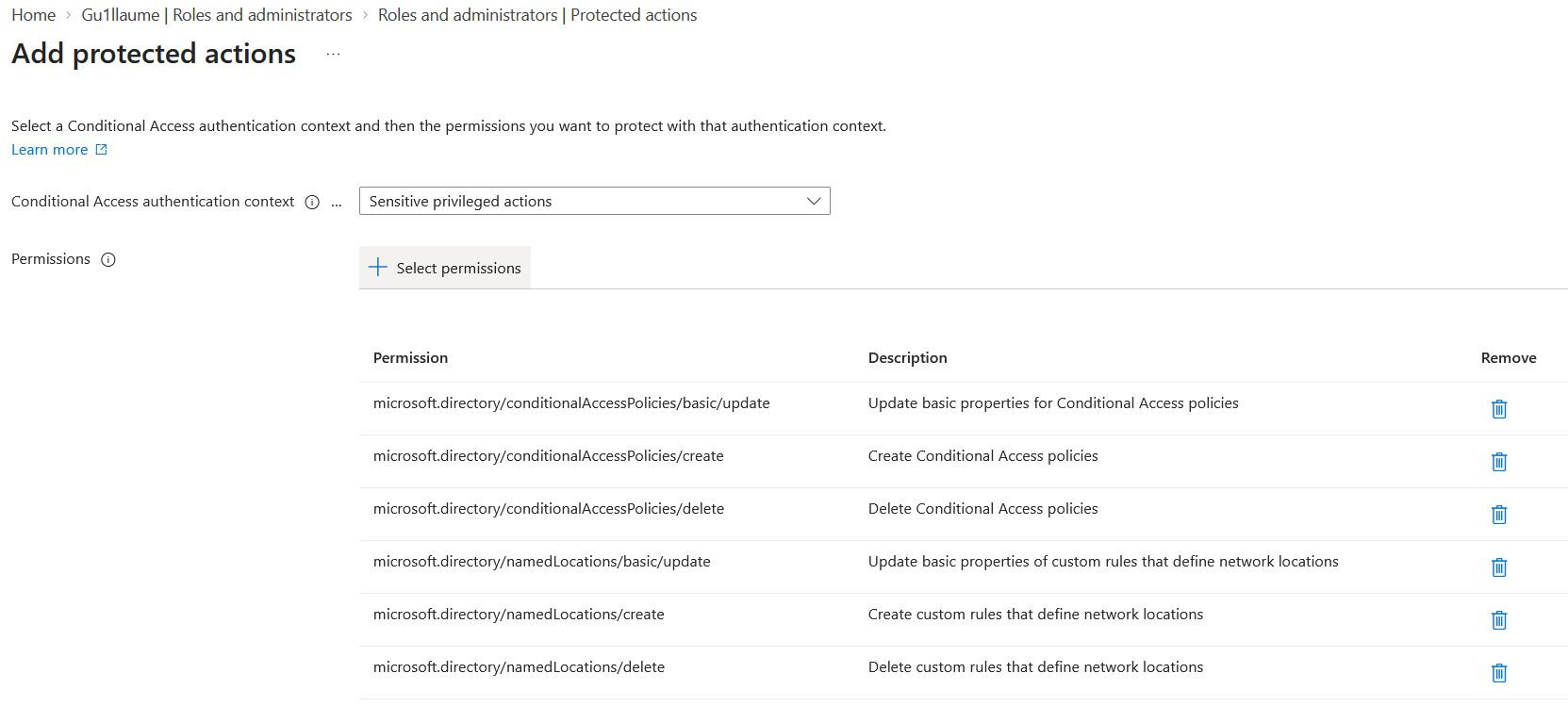Open Gu1llaume Roles and administrators breadcrumb
The width and height of the screenshot is (1568, 706).
pos(217,15)
